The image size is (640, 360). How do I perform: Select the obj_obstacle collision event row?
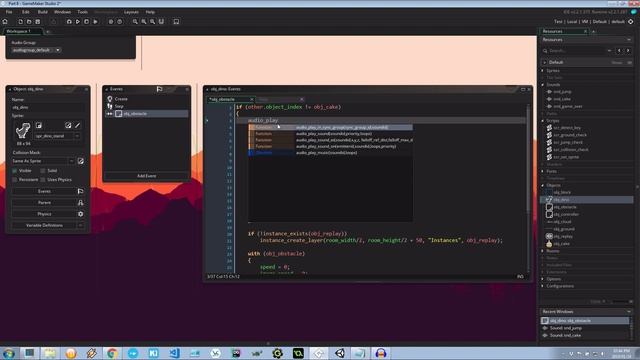tap(147, 113)
